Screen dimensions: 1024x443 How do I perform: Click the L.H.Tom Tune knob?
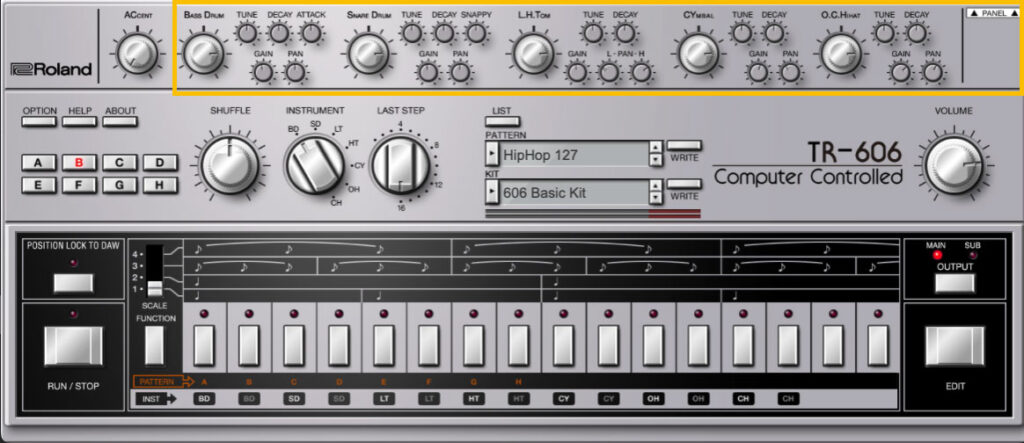click(x=592, y=33)
